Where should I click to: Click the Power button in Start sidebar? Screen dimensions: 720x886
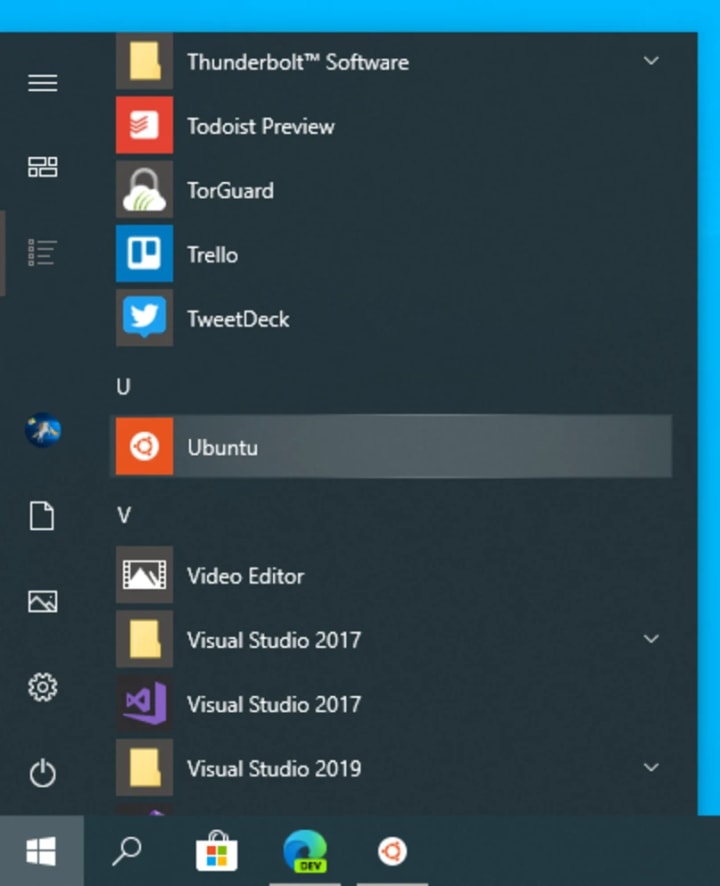point(42,774)
